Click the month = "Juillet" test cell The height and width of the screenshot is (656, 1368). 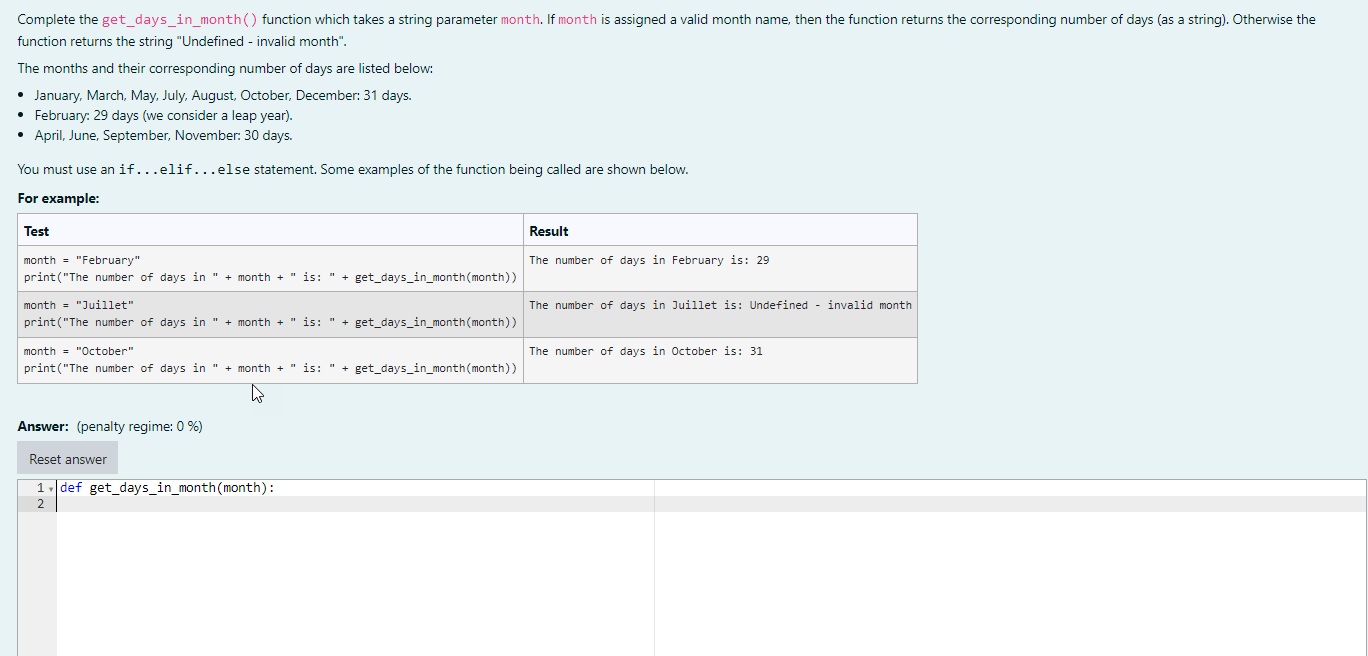click(270, 314)
